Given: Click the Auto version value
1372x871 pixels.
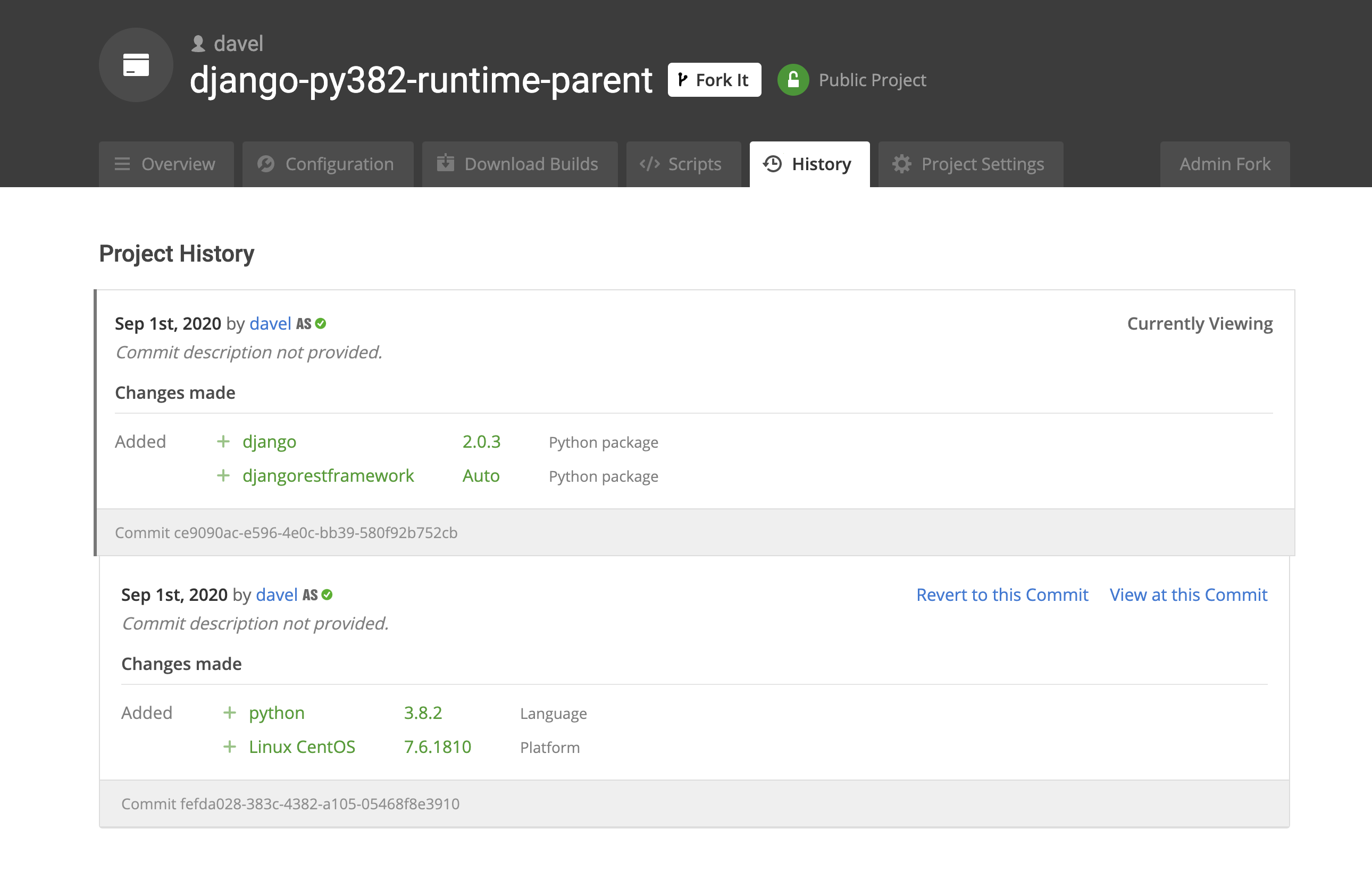Looking at the screenshot, I should [481, 476].
